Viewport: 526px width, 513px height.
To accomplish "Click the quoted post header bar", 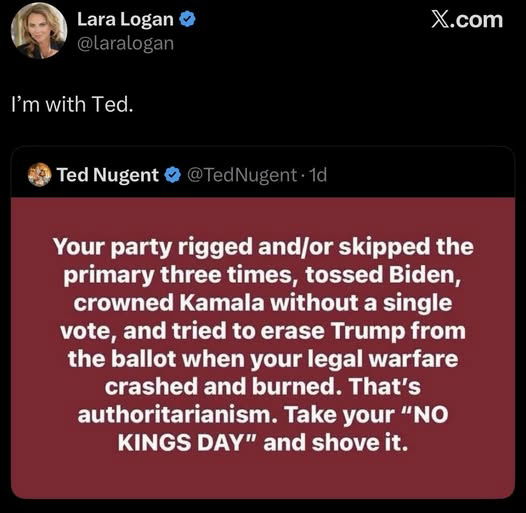I will click(x=263, y=172).
